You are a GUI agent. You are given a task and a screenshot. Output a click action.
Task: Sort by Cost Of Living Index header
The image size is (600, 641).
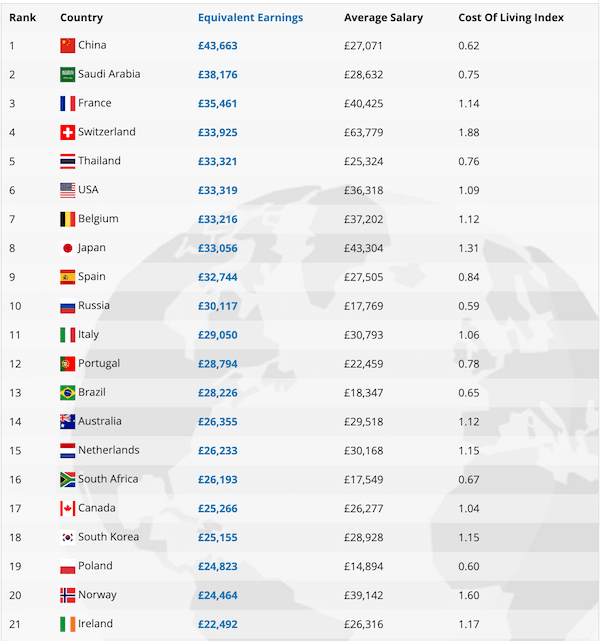tap(511, 18)
